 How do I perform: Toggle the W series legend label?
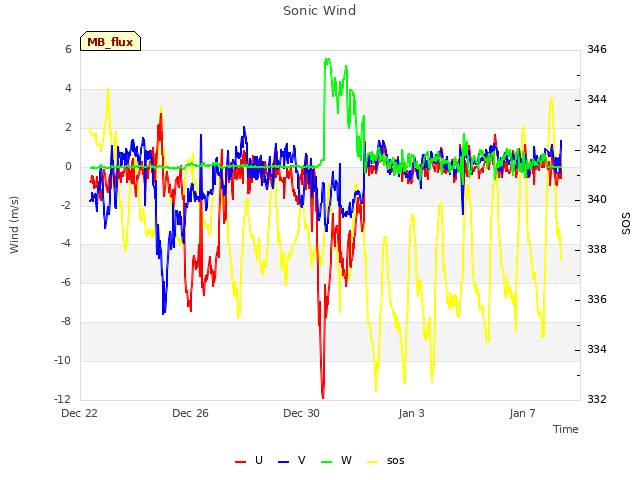click(346, 460)
